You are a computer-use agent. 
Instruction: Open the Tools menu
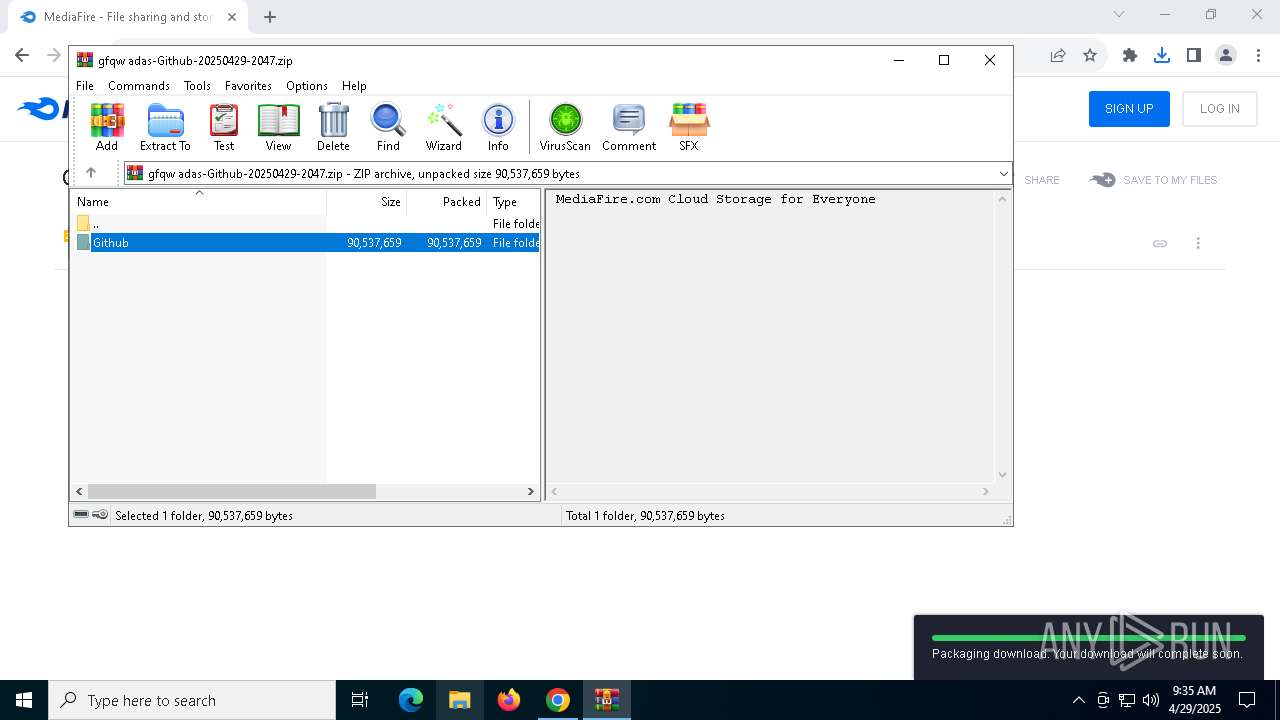click(197, 86)
